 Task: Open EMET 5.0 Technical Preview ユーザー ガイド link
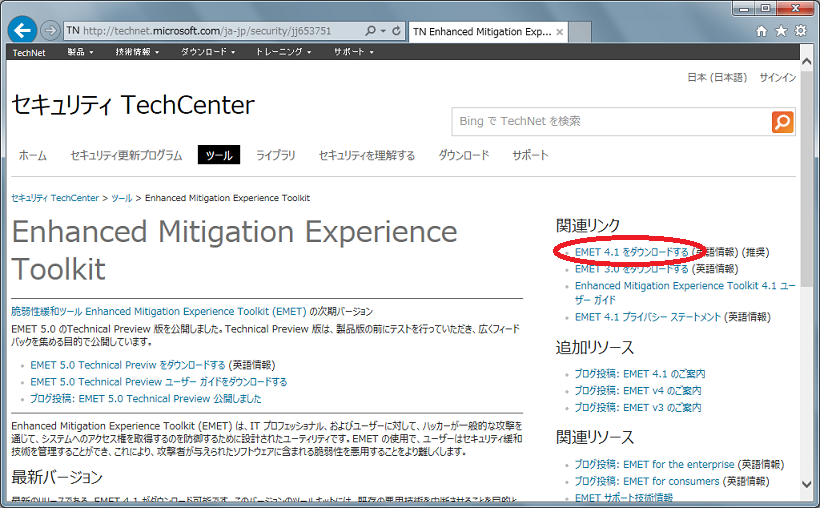158,382
